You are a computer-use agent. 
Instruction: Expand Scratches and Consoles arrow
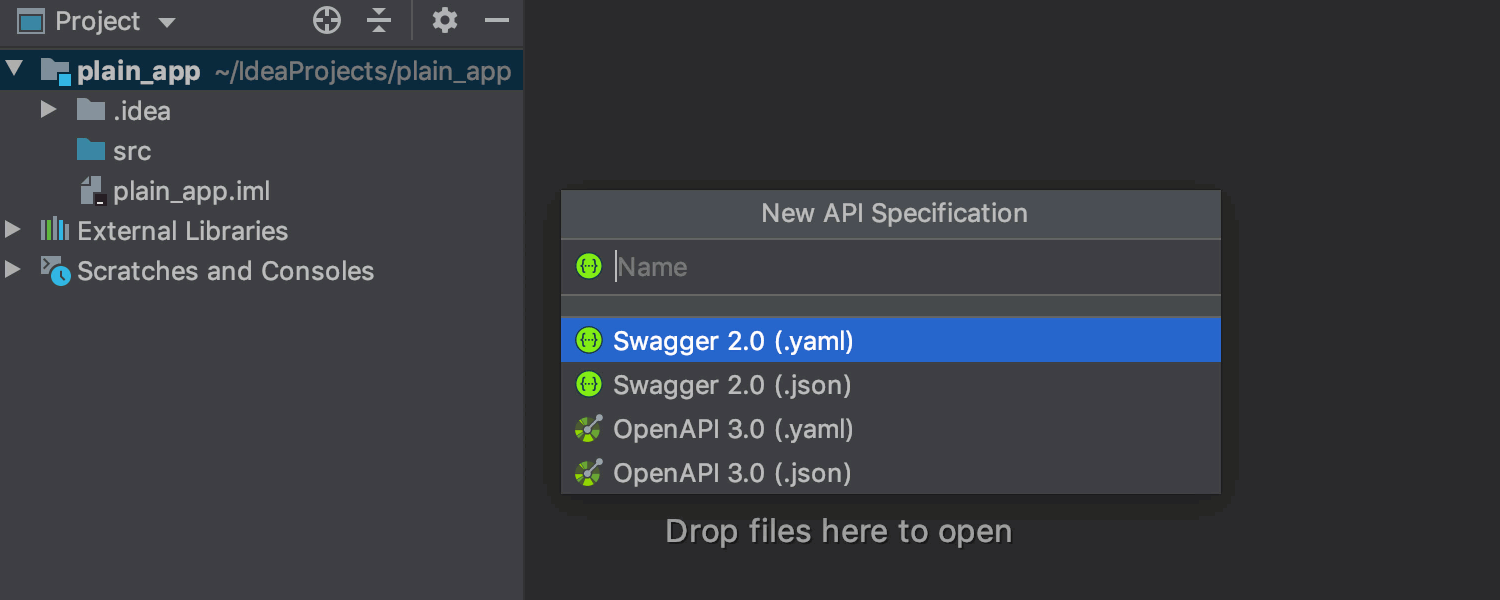tap(12, 270)
